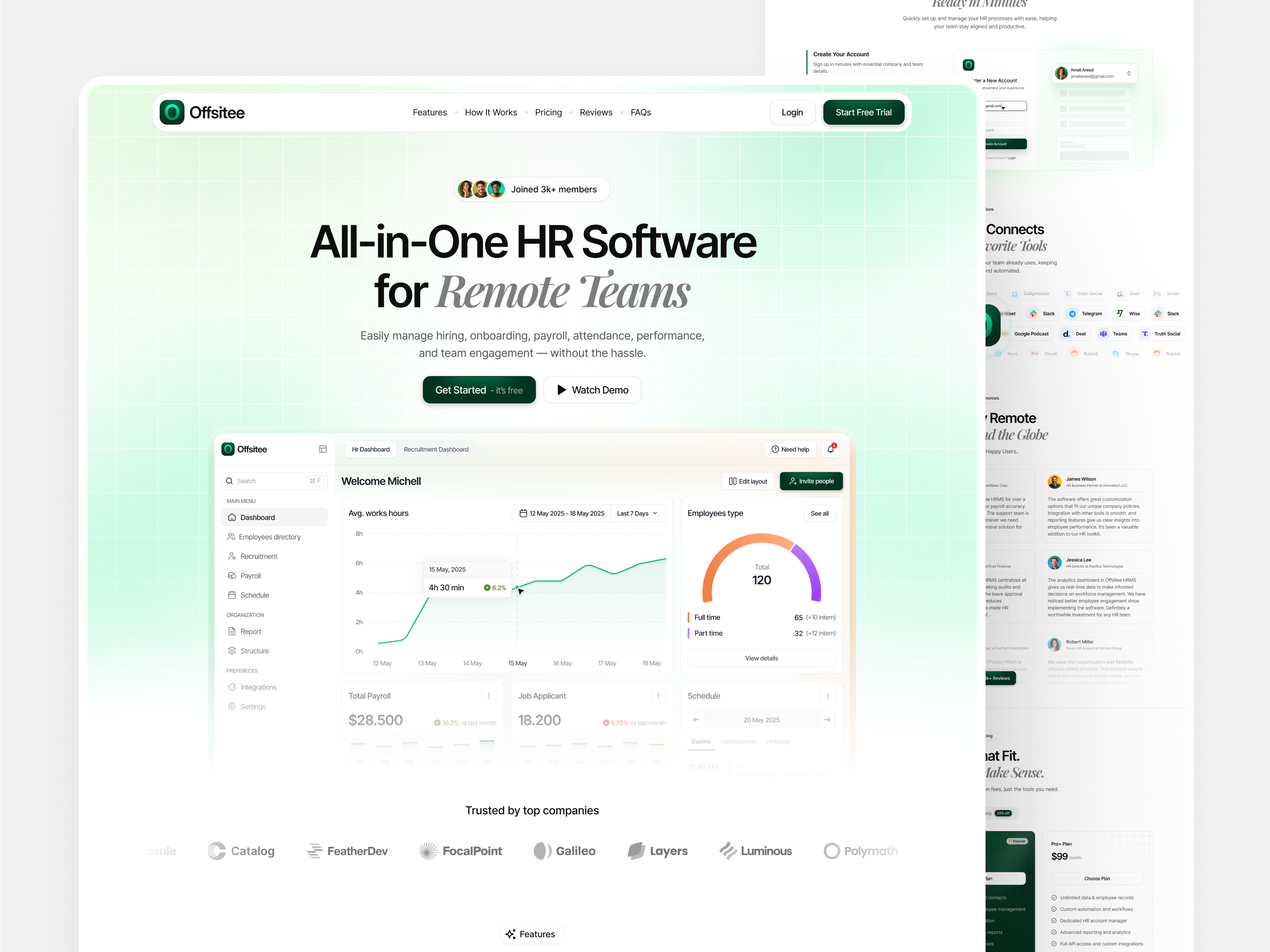This screenshot has height=952, width=1270.
Task: Click Watch Demo in the hero section
Action: coord(592,389)
